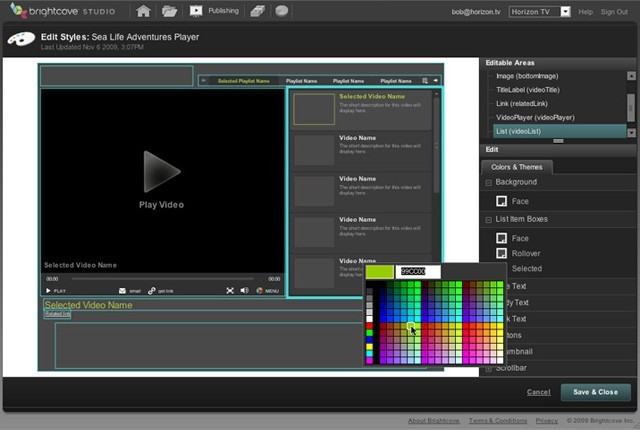
Task: Cancel the style edits
Action: 538,392
